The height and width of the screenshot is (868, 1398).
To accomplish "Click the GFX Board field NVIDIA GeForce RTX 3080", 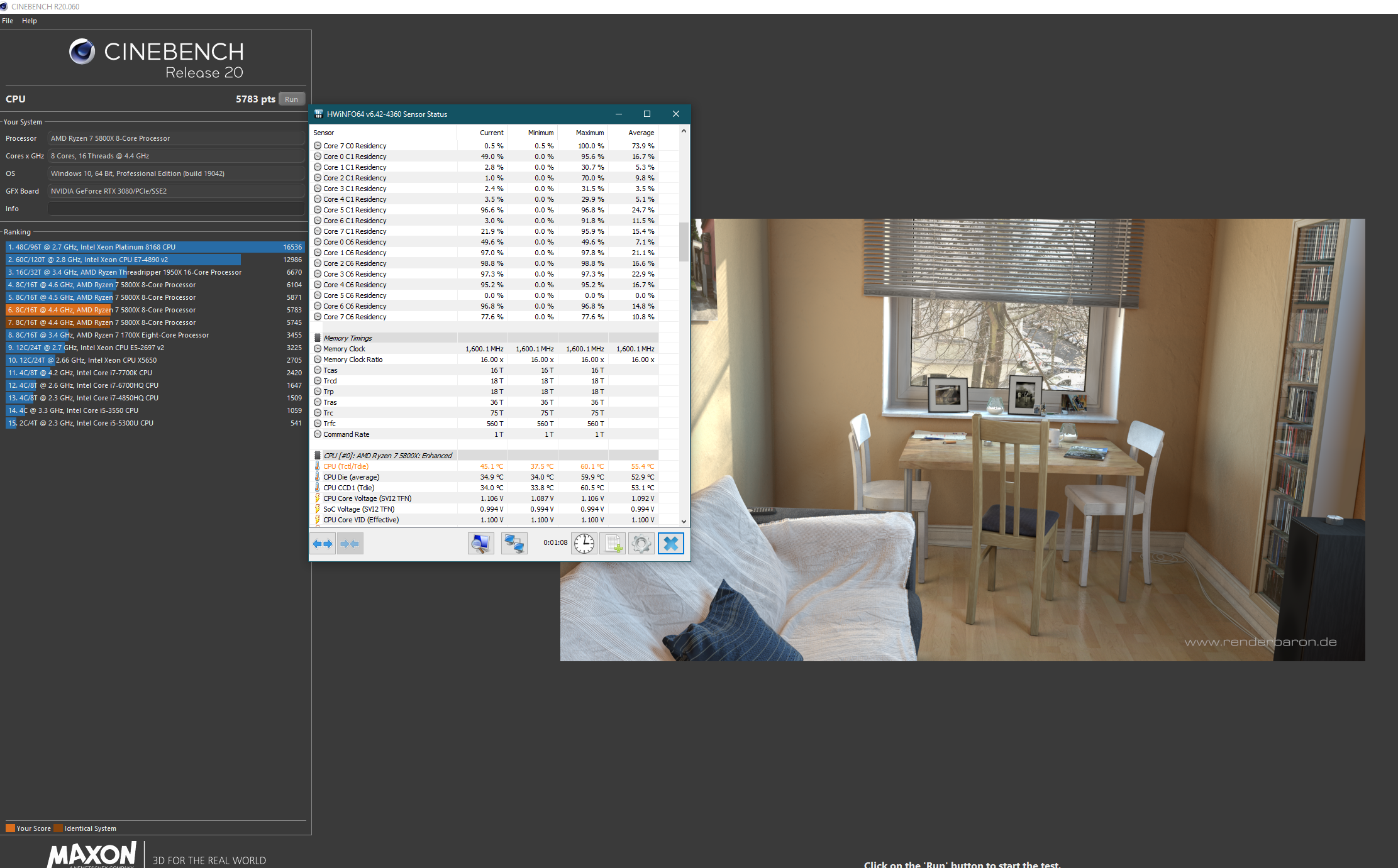I will [176, 191].
